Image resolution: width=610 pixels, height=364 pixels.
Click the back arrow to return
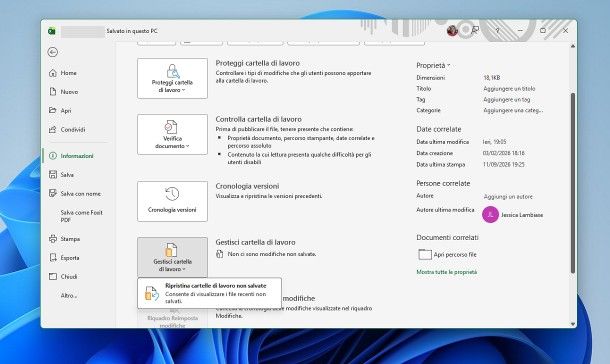pyautogui.click(x=53, y=52)
